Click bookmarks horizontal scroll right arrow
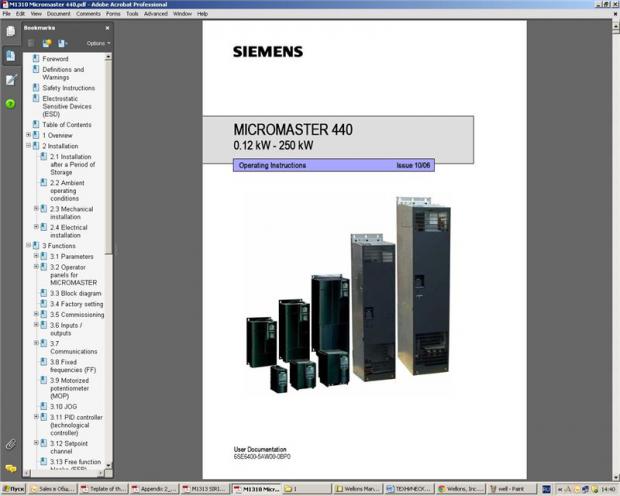The width and height of the screenshot is (620, 496). (x=100, y=473)
